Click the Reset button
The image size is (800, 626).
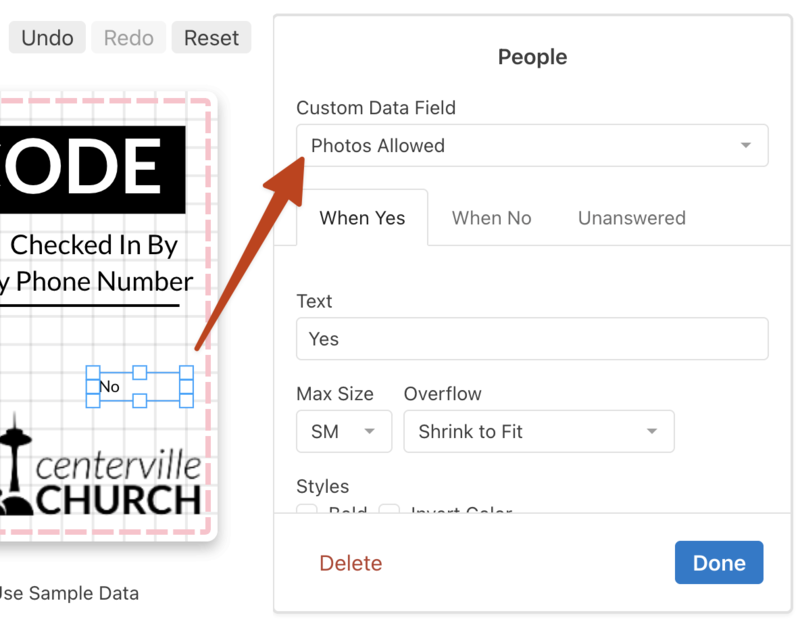tap(211, 38)
